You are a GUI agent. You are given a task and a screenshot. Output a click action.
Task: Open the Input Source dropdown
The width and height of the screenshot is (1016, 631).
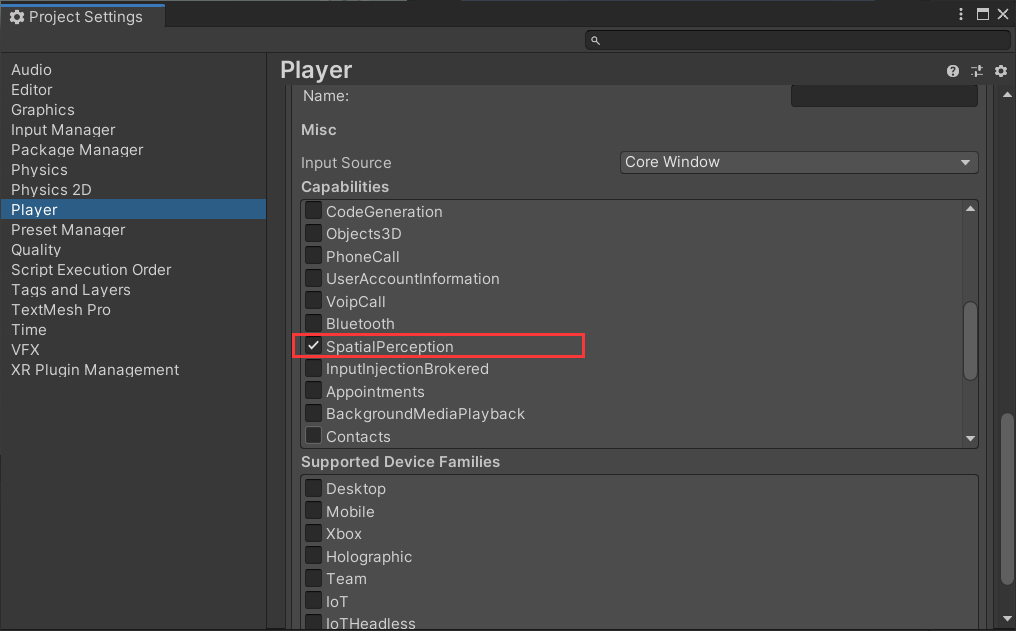[x=798, y=162]
